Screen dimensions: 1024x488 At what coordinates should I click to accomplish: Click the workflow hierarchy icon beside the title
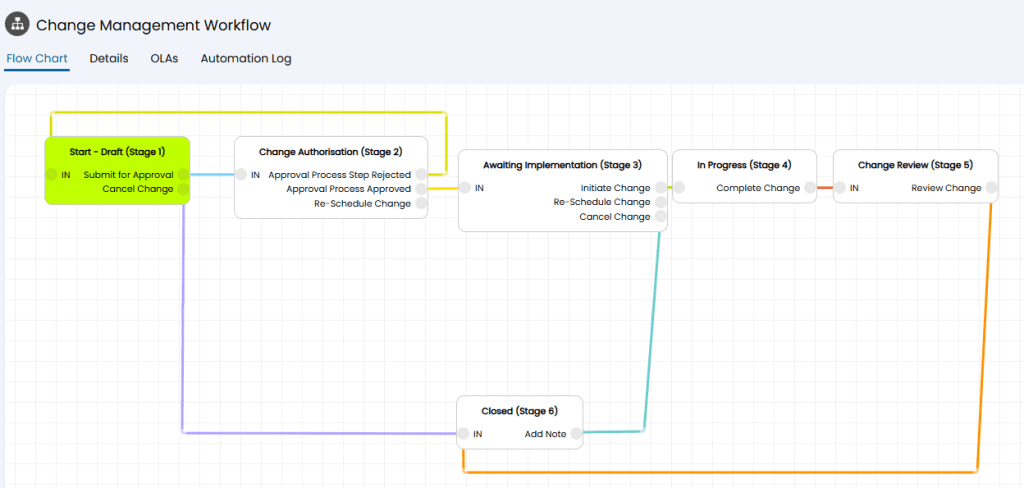[17, 25]
